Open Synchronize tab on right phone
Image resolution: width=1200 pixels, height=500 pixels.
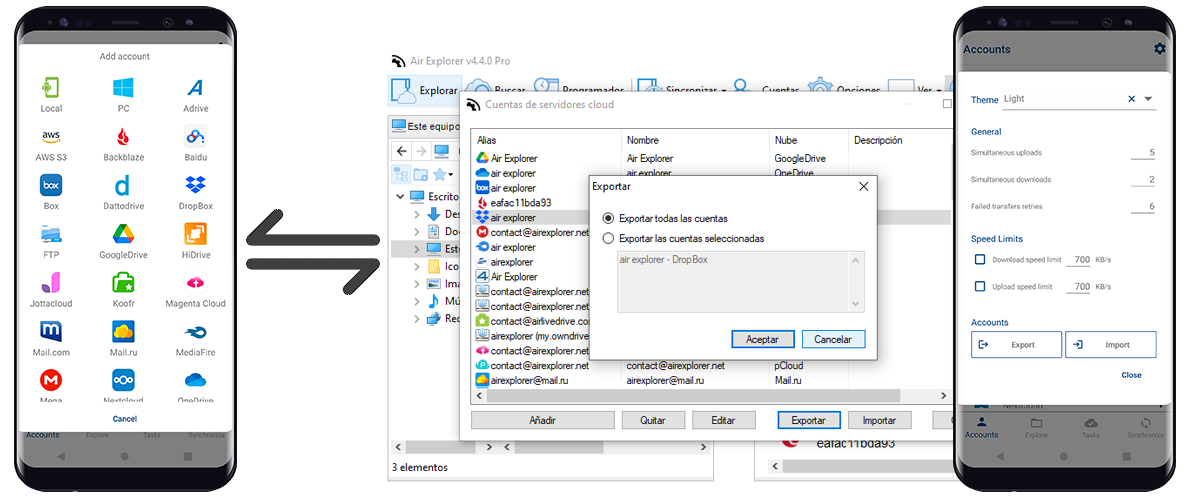tap(1146, 427)
